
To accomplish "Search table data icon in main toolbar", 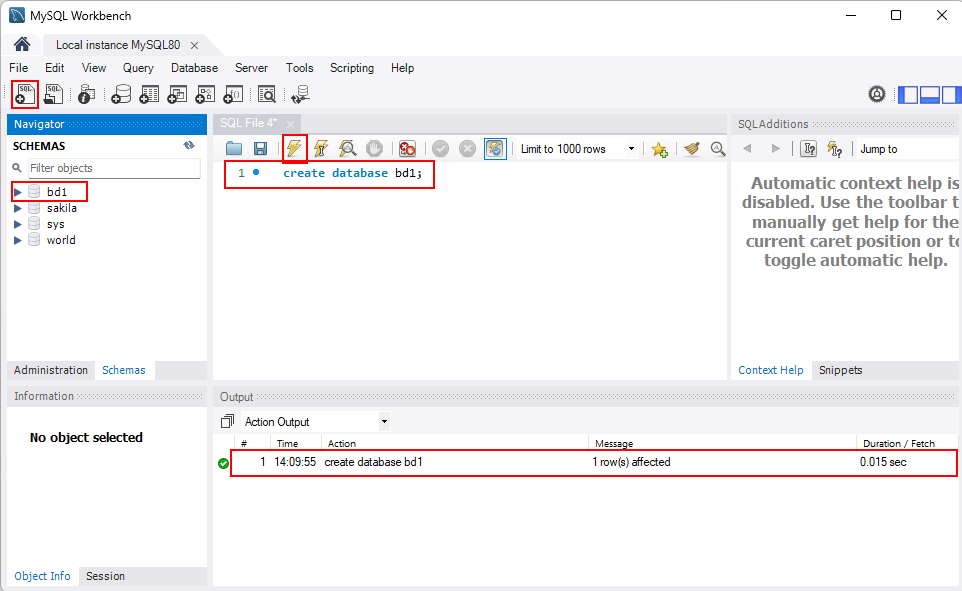I will 267,95.
